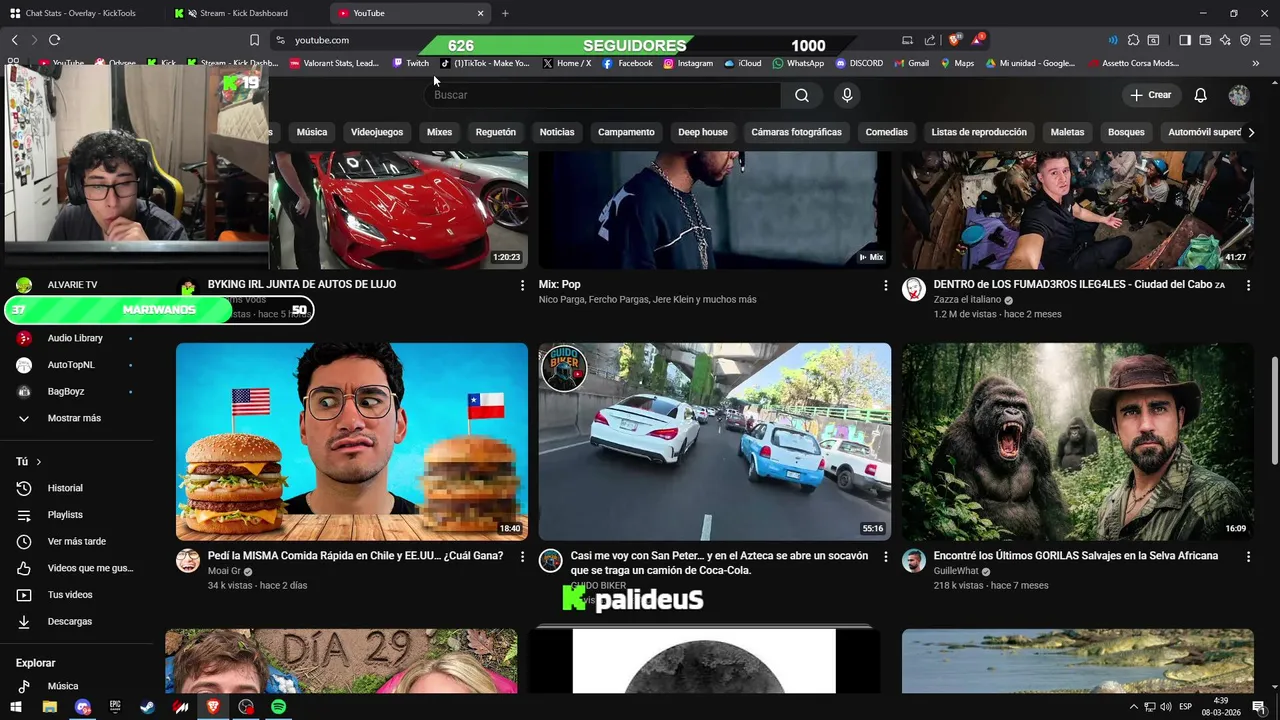Switch to Stream - Kick Dashboard tab
Viewport: 1280px width, 720px height.
pos(246,13)
